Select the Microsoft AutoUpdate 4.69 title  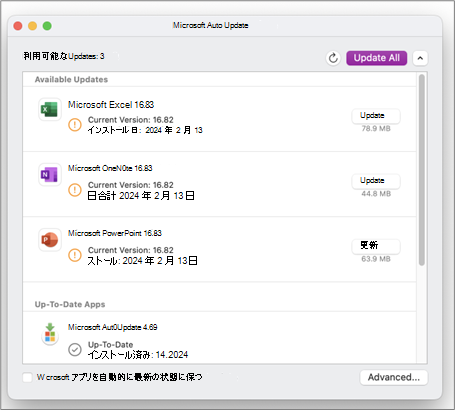click(113, 327)
